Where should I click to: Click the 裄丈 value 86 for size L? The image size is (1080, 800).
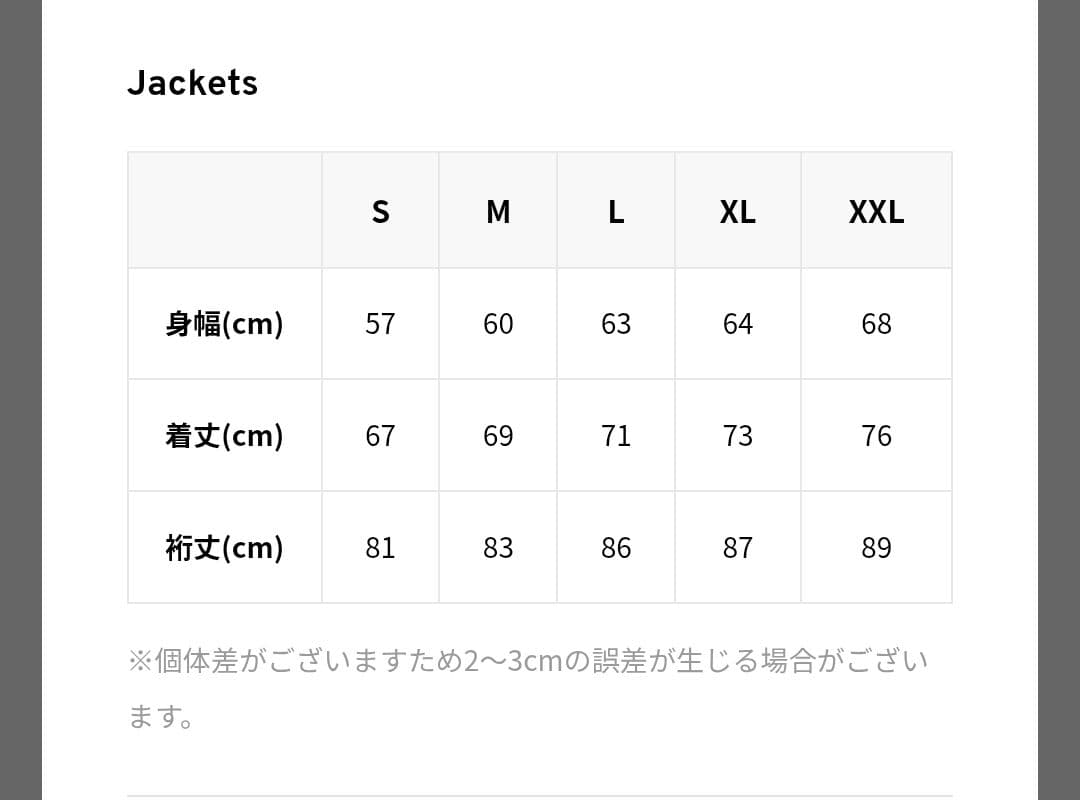click(x=616, y=548)
